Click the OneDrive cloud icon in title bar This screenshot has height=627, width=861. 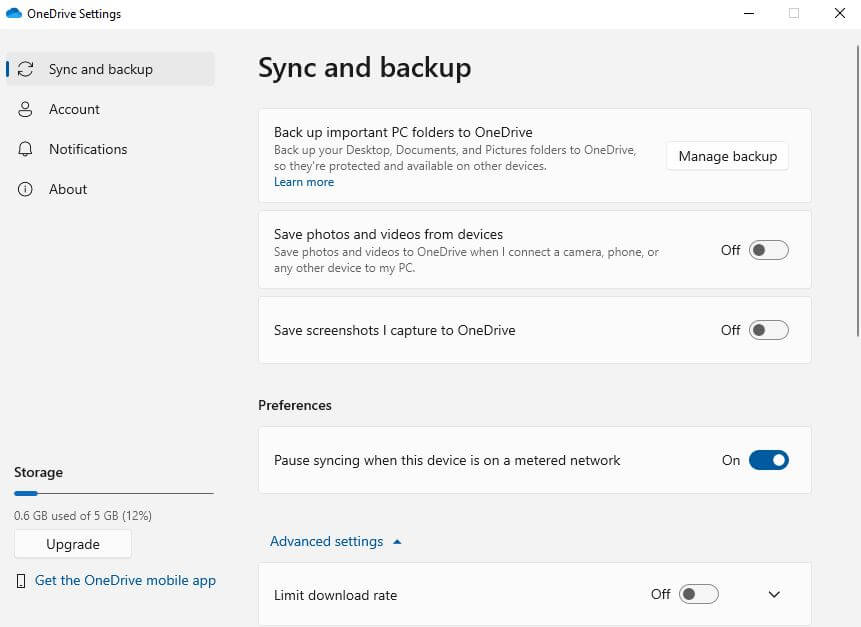coord(14,14)
